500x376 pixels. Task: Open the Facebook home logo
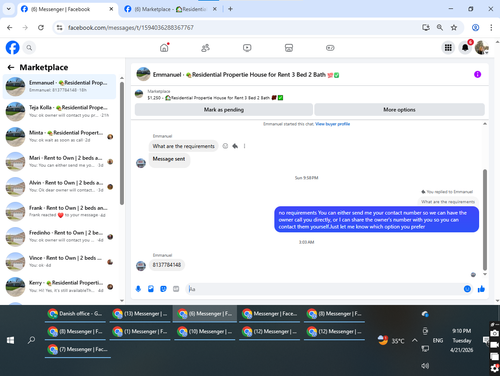13,48
